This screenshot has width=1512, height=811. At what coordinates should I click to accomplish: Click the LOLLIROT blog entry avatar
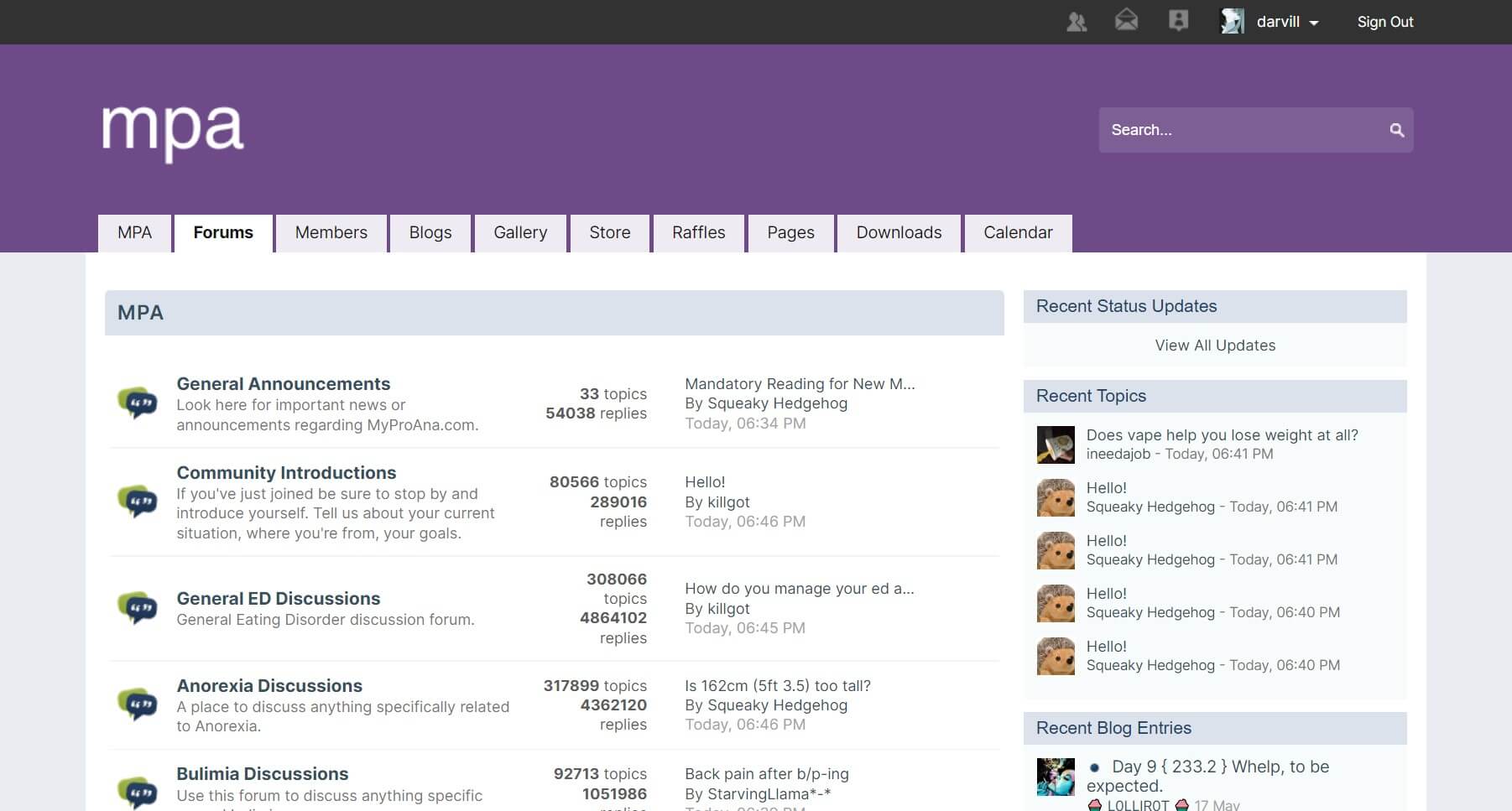pos(1056,777)
